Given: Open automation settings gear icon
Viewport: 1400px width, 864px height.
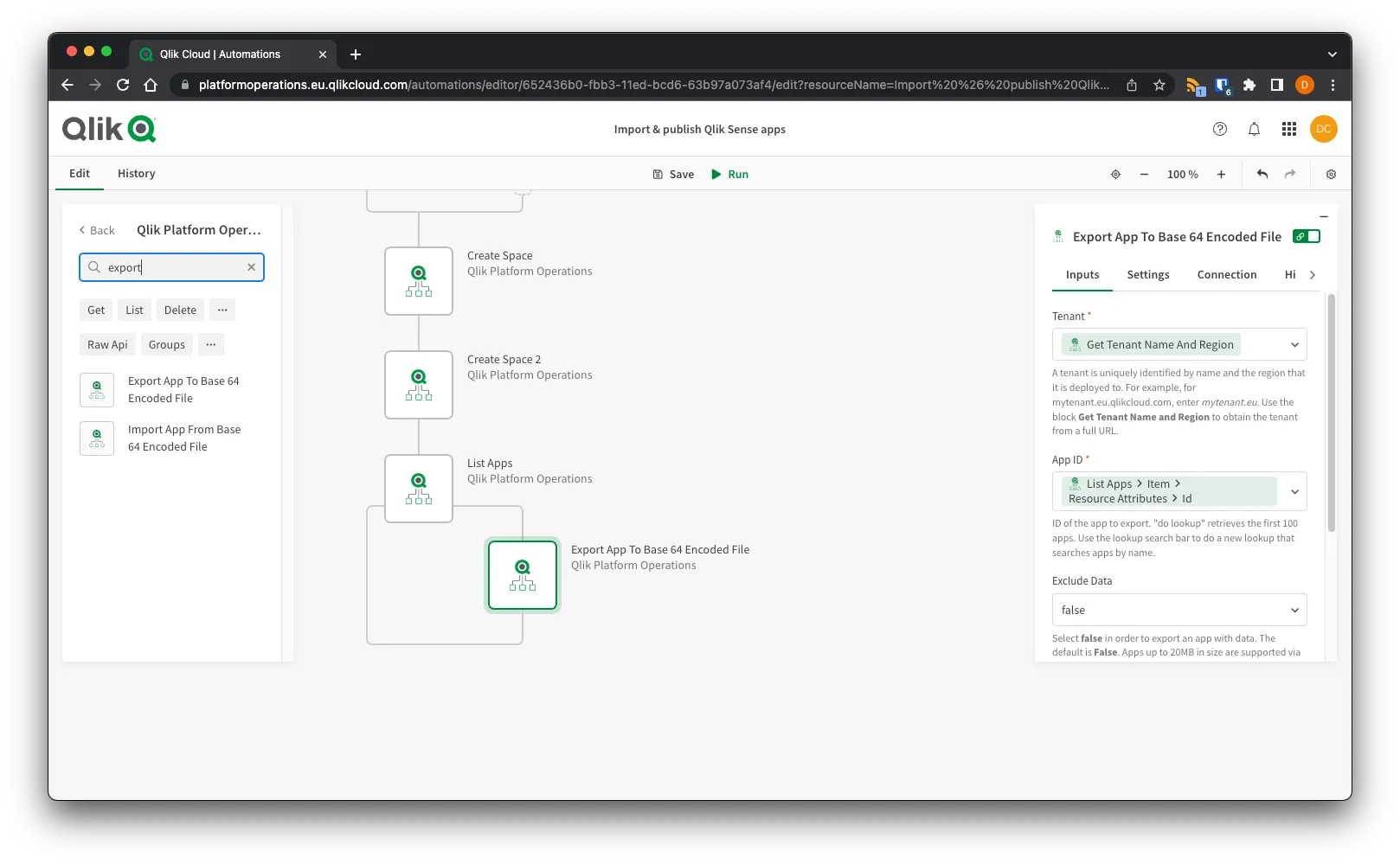Looking at the screenshot, I should pyautogui.click(x=1331, y=174).
